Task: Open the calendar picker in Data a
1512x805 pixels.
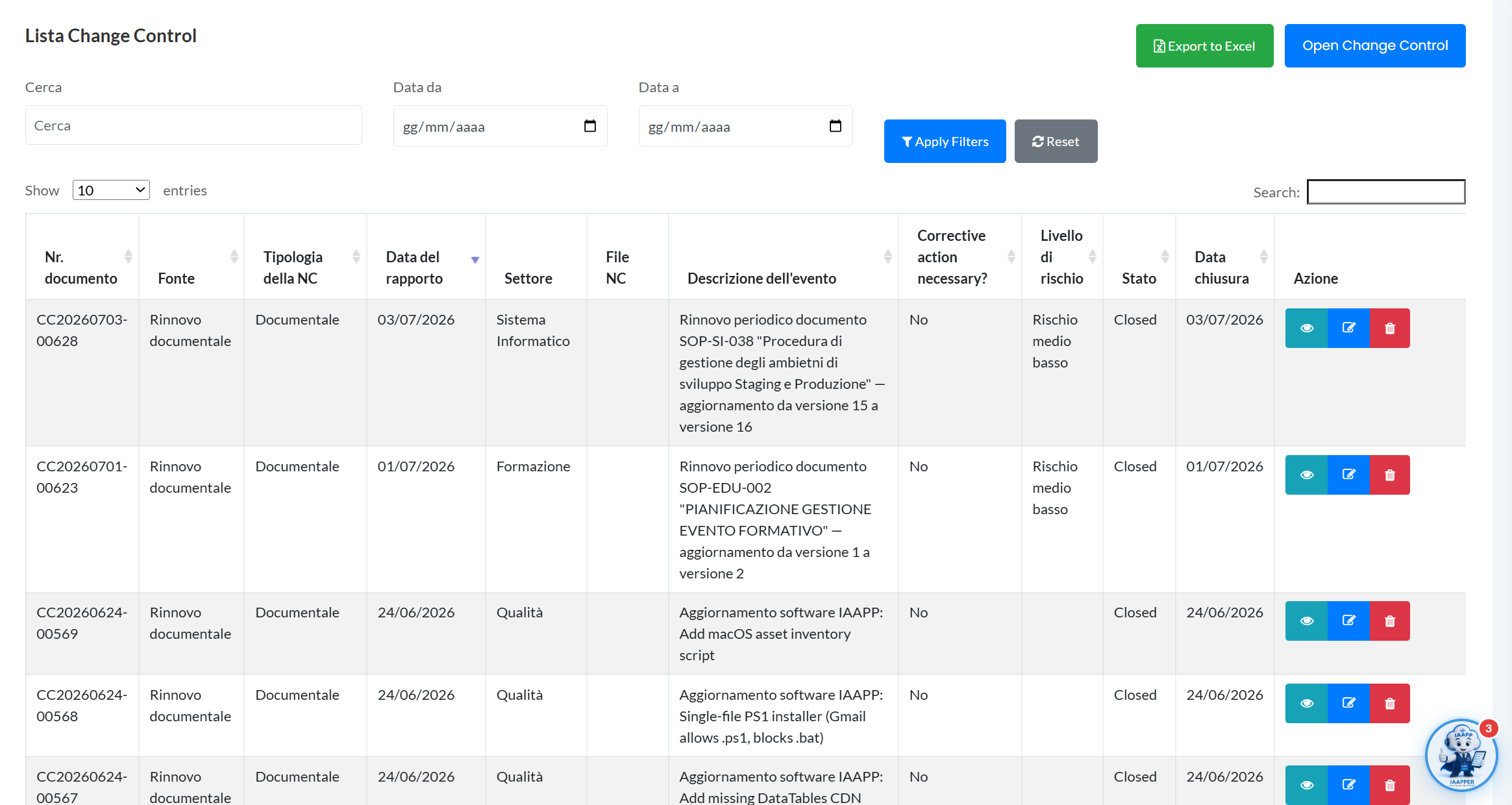Action: pos(835,126)
